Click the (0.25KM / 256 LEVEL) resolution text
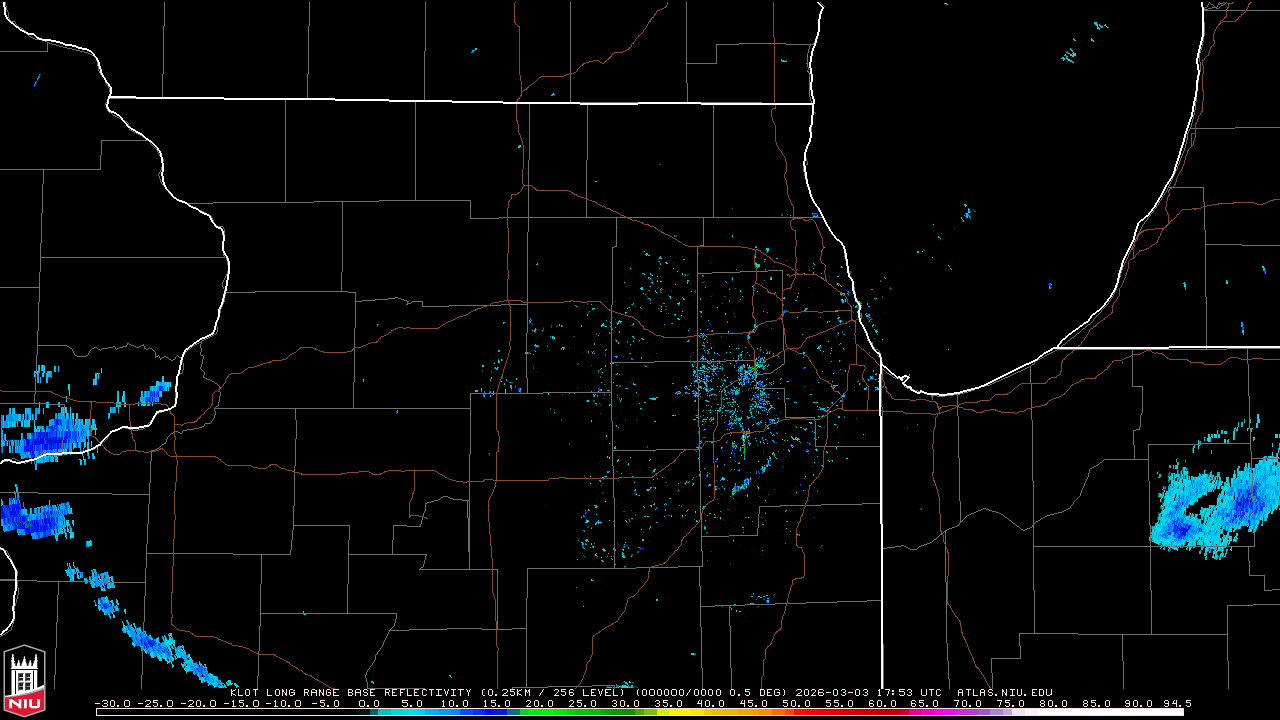Viewport: 1280px width, 720px height. (x=553, y=692)
